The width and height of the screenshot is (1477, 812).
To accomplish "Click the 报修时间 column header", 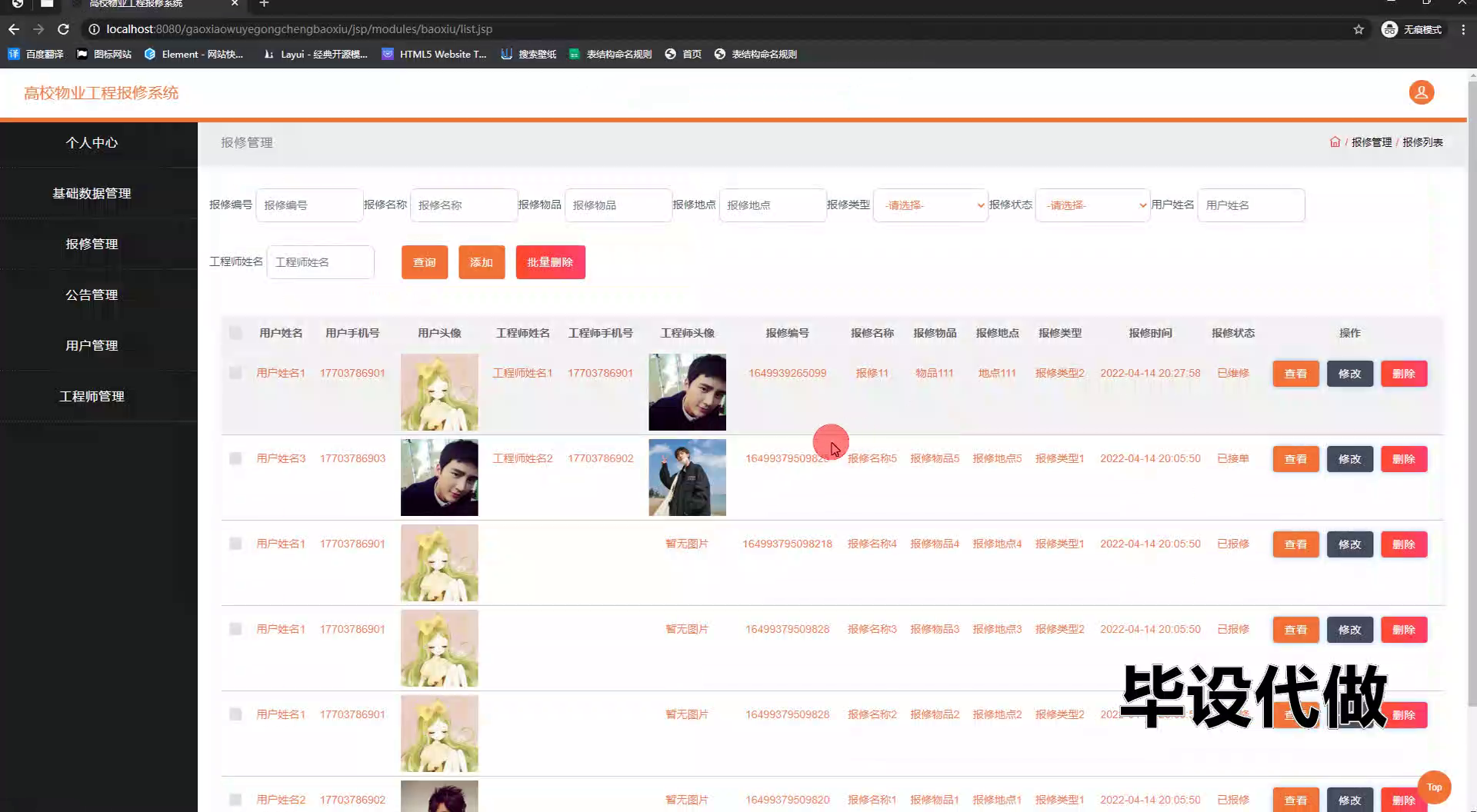I will 1150,333.
